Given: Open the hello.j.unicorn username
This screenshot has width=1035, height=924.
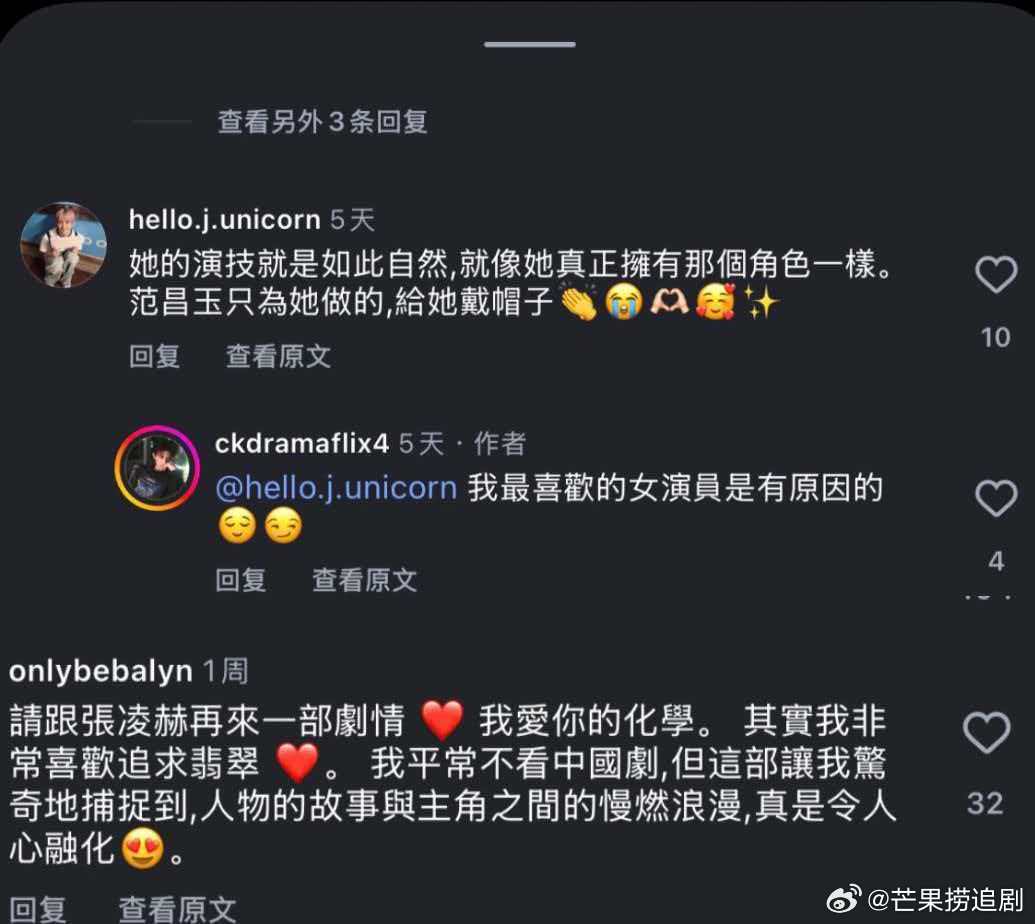Looking at the screenshot, I should [x=224, y=220].
